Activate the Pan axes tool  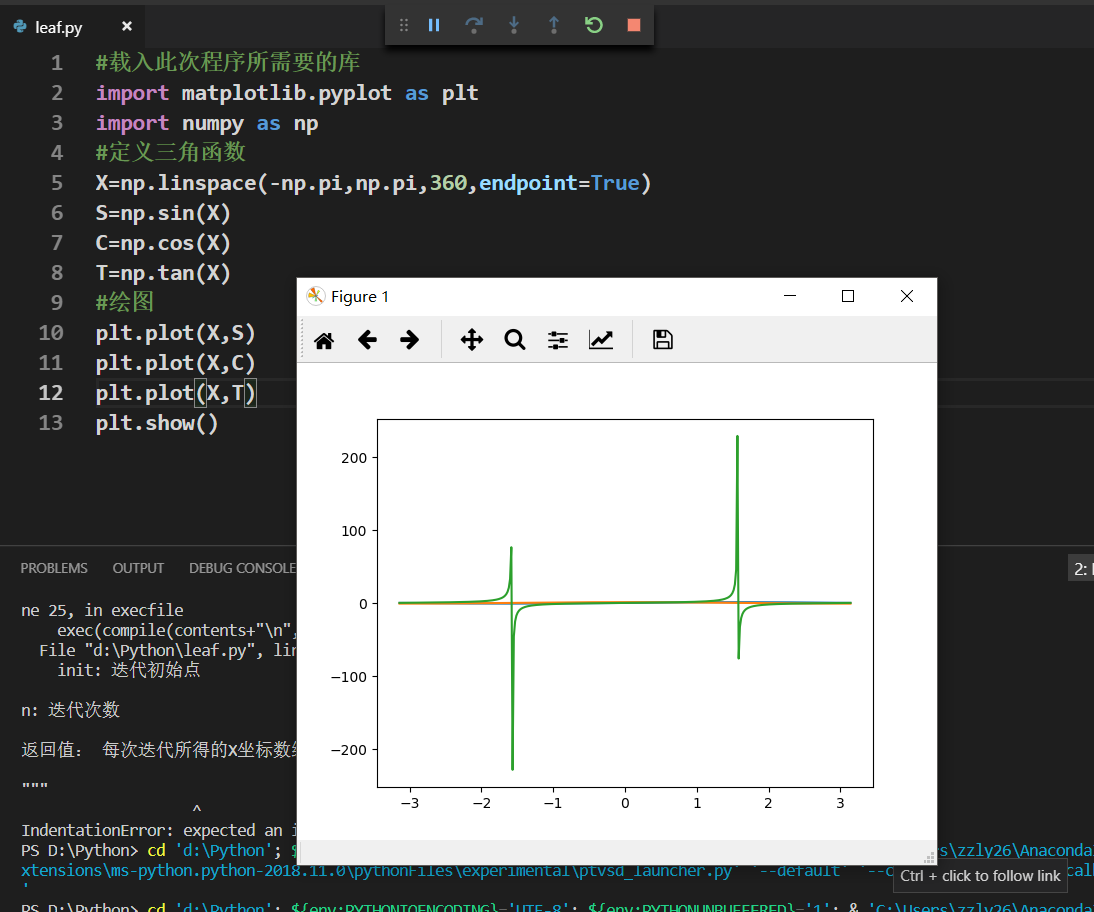point(472,340)
